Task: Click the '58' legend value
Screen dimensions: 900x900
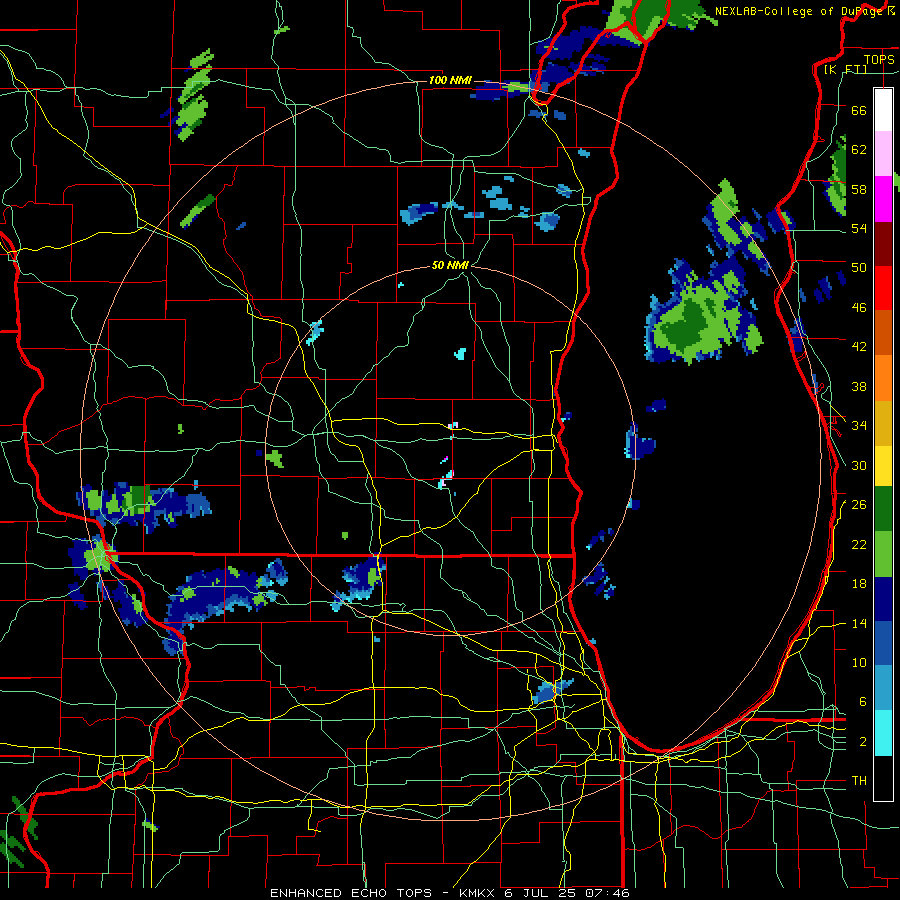Action: point(859,189)
